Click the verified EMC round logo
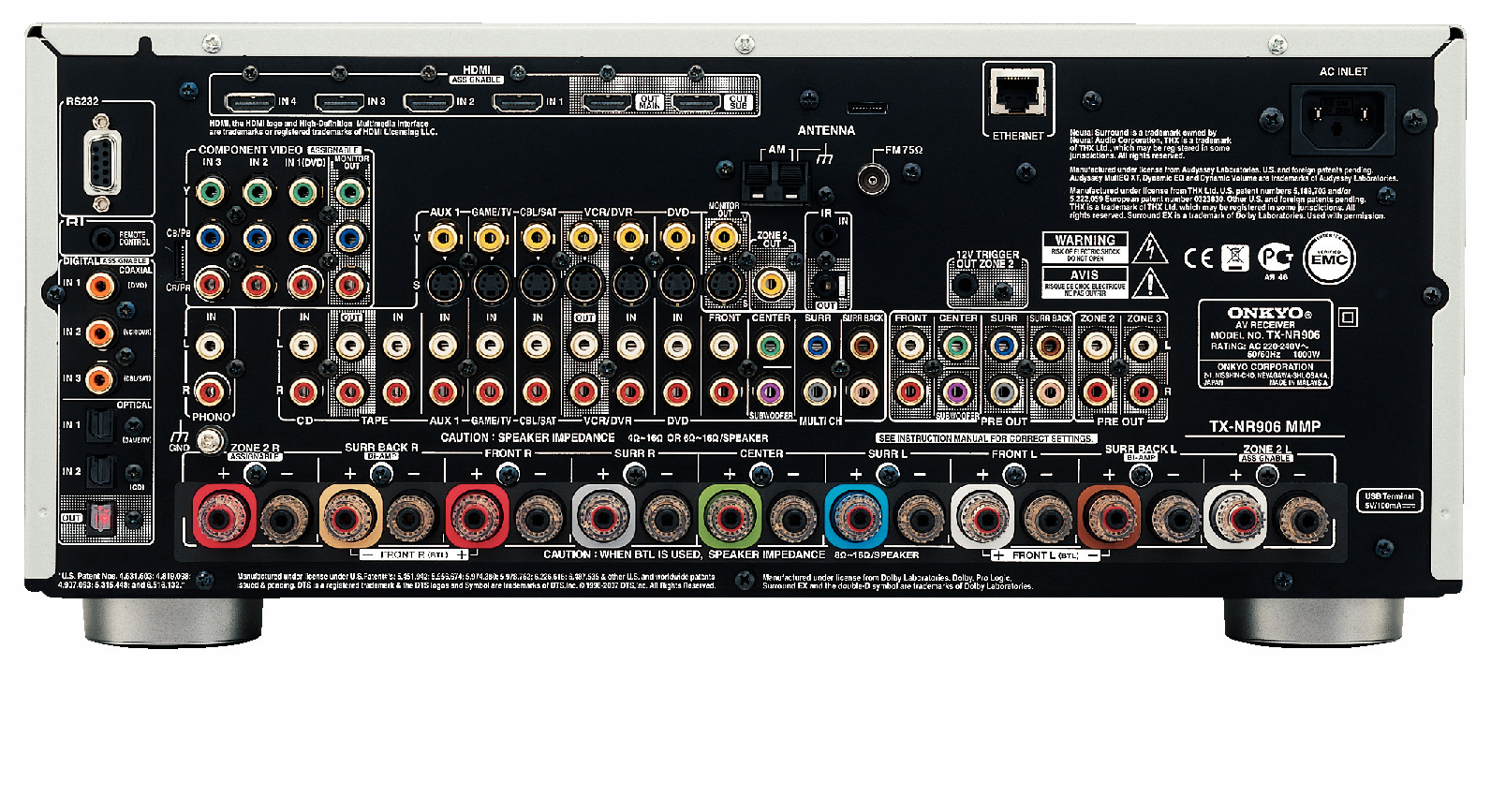Screen dimensions: 1491x812 [1329, 258]
